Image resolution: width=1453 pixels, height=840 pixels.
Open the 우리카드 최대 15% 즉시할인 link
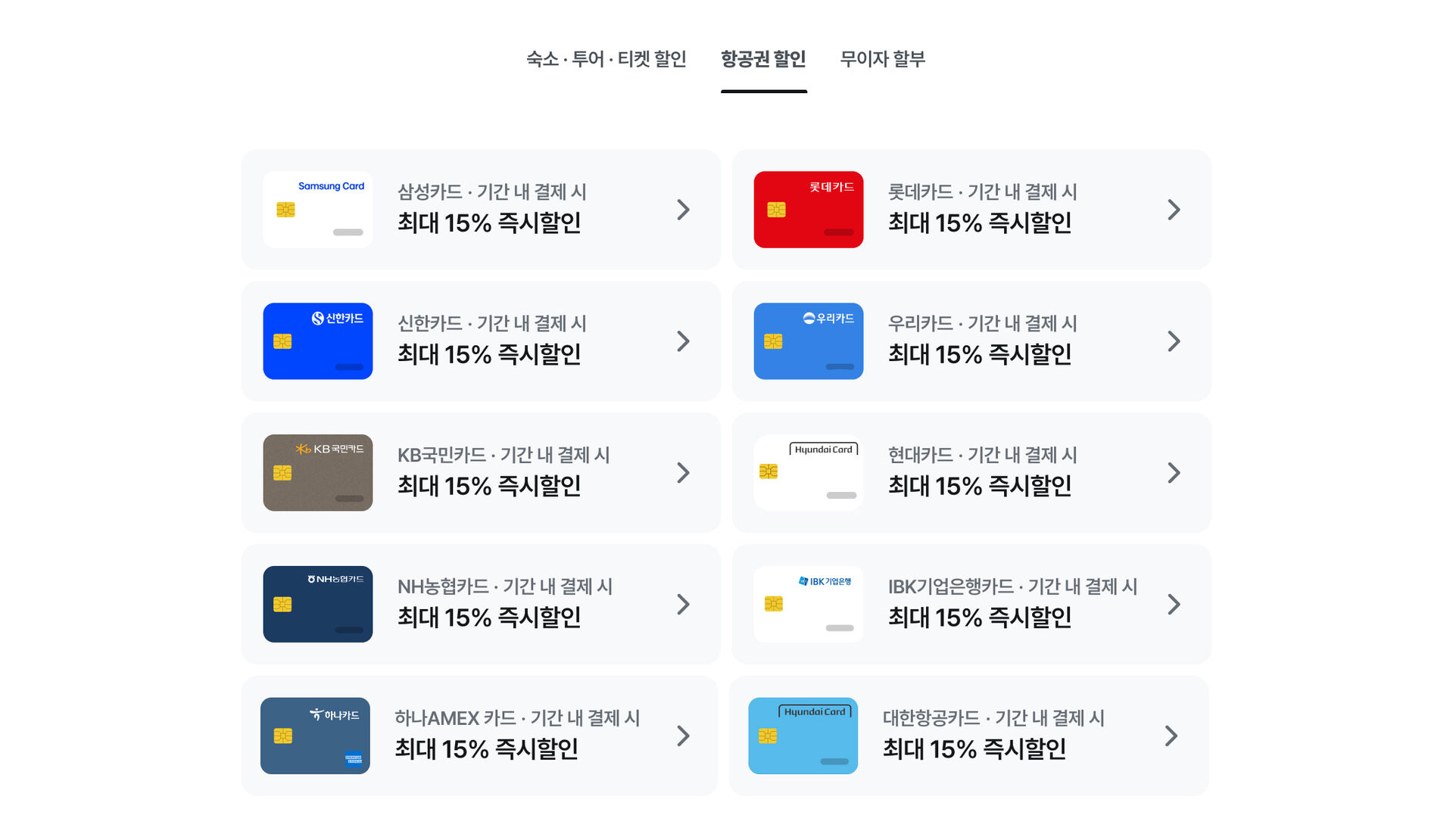[979, 354]
